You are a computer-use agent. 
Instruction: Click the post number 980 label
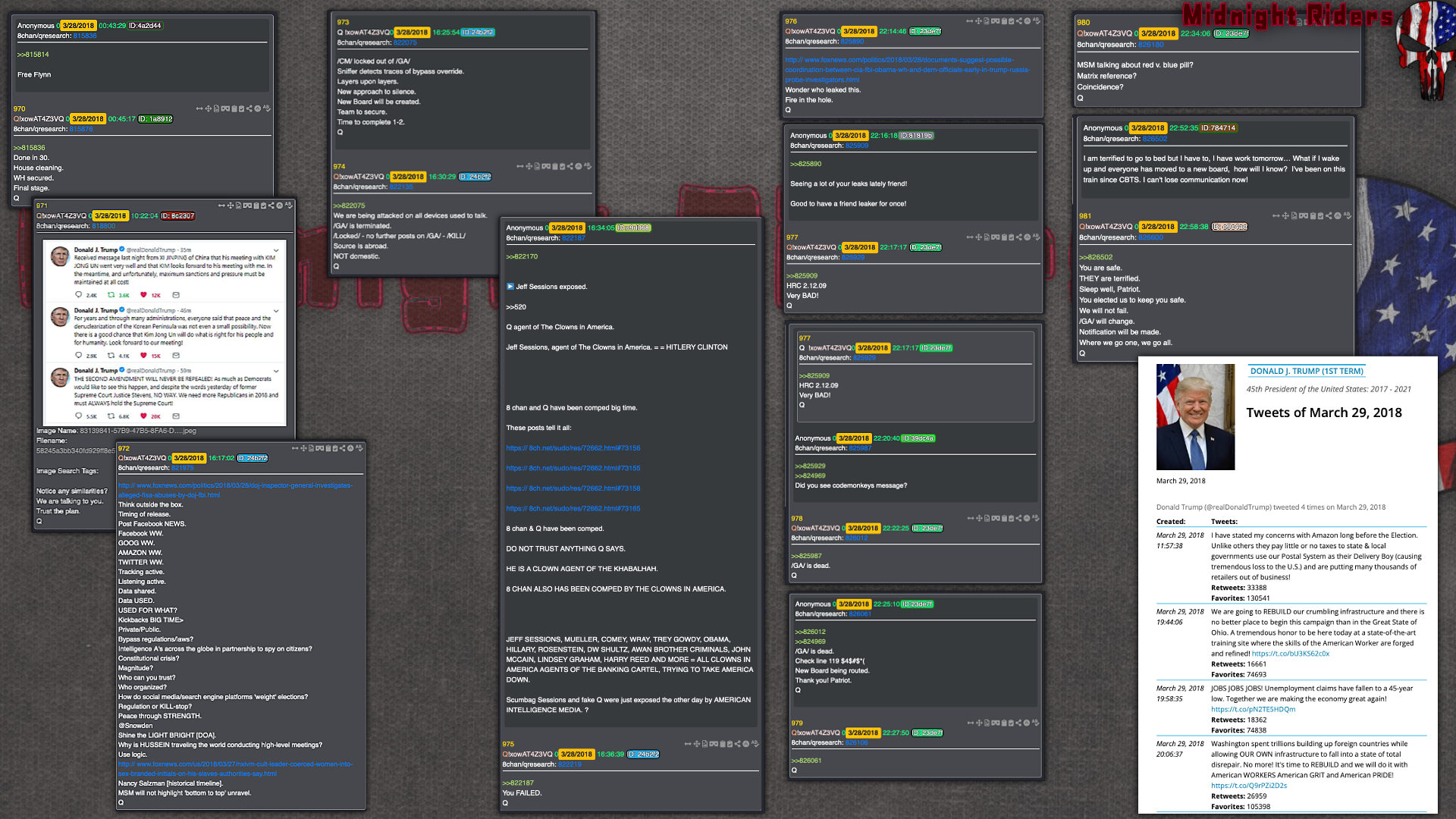(1084, 23)
